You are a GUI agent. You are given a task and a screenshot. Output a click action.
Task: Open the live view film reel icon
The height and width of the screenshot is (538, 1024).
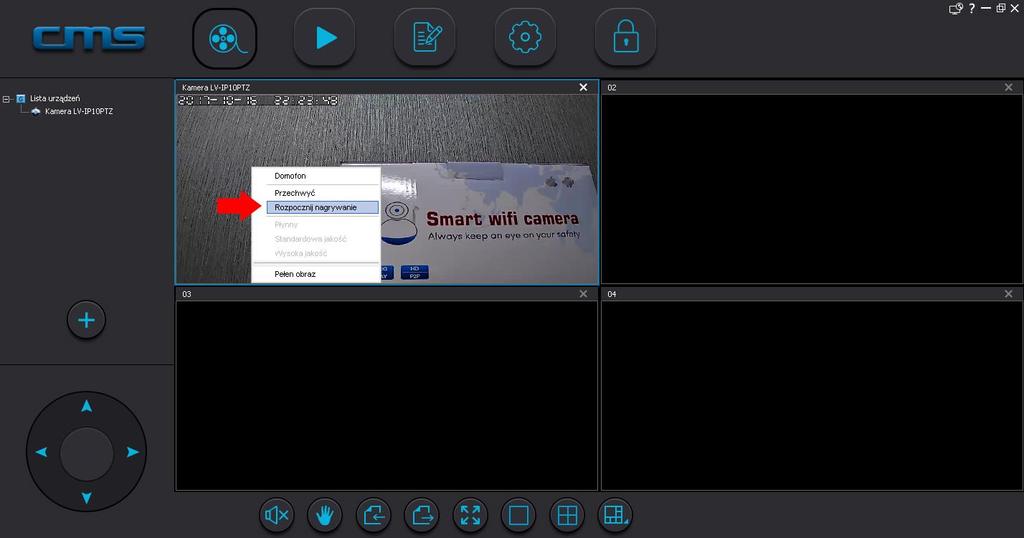(x=225, y=39)
